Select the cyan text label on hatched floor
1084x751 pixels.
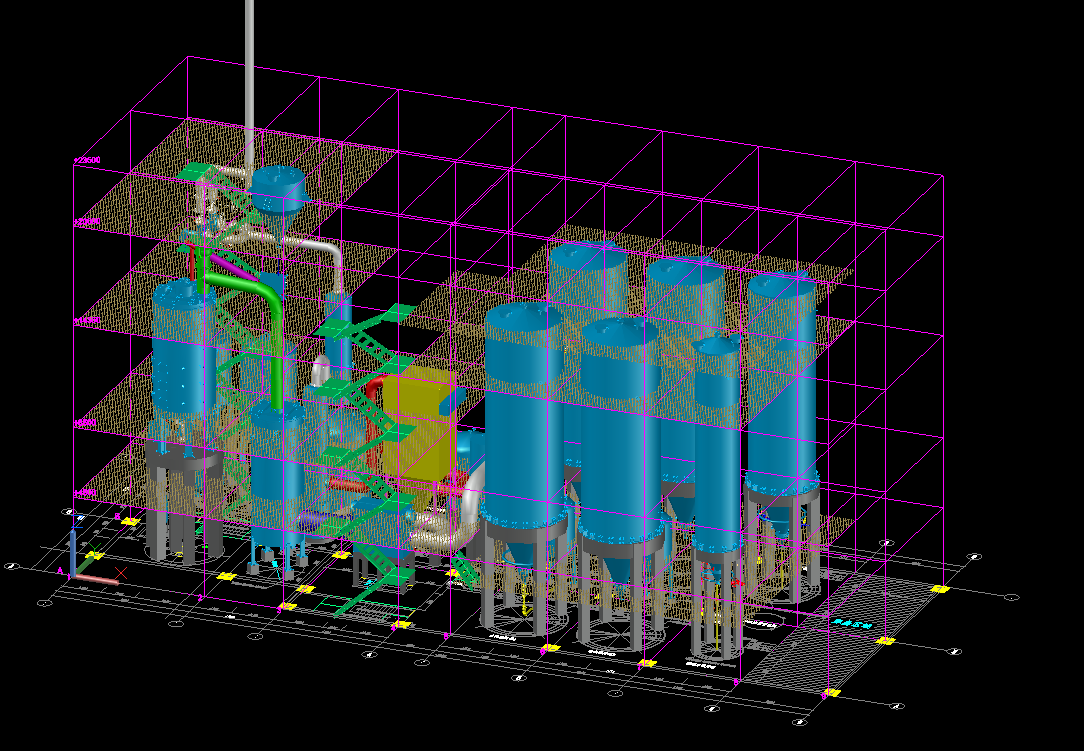click(x=852, y=625)
